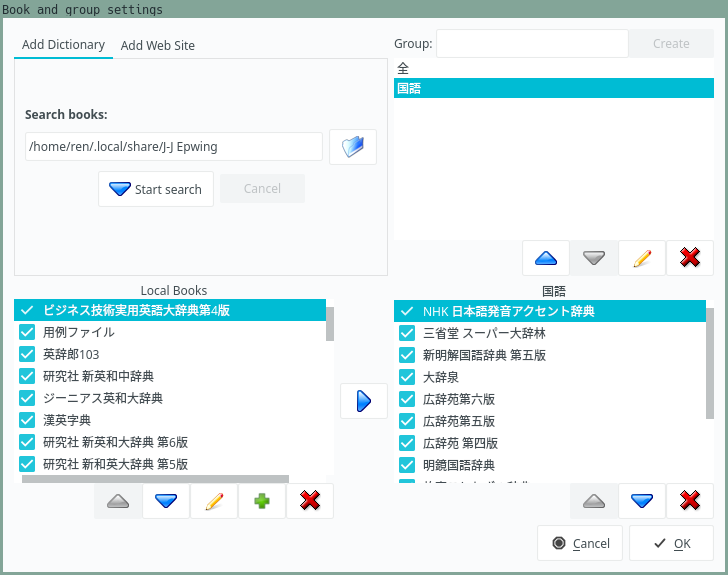
Task: Uncheck 大辞泉 in the 国語 list
Action: tap(407, 377)
